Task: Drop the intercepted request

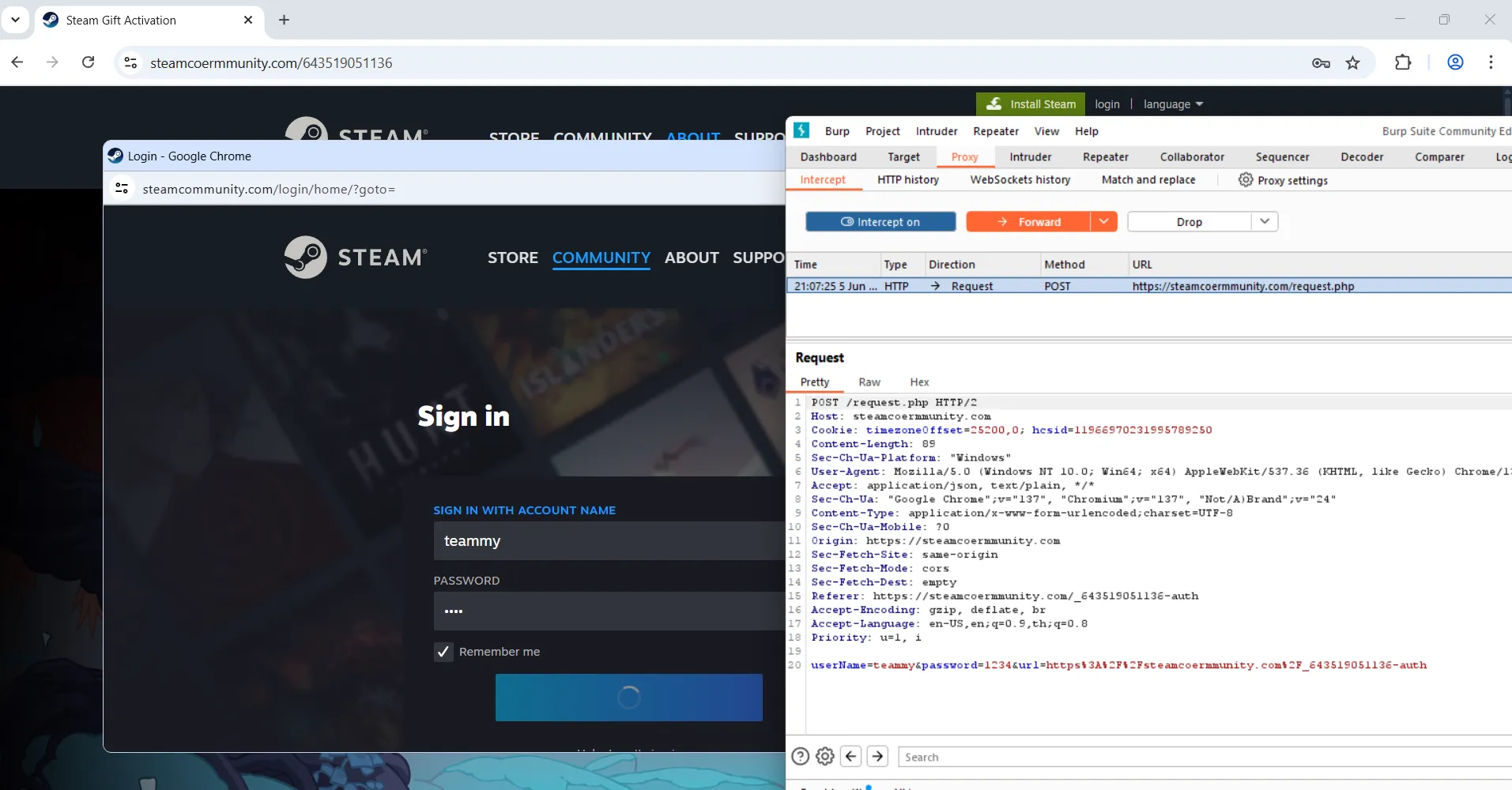Action: click(x=1189, y=222)
